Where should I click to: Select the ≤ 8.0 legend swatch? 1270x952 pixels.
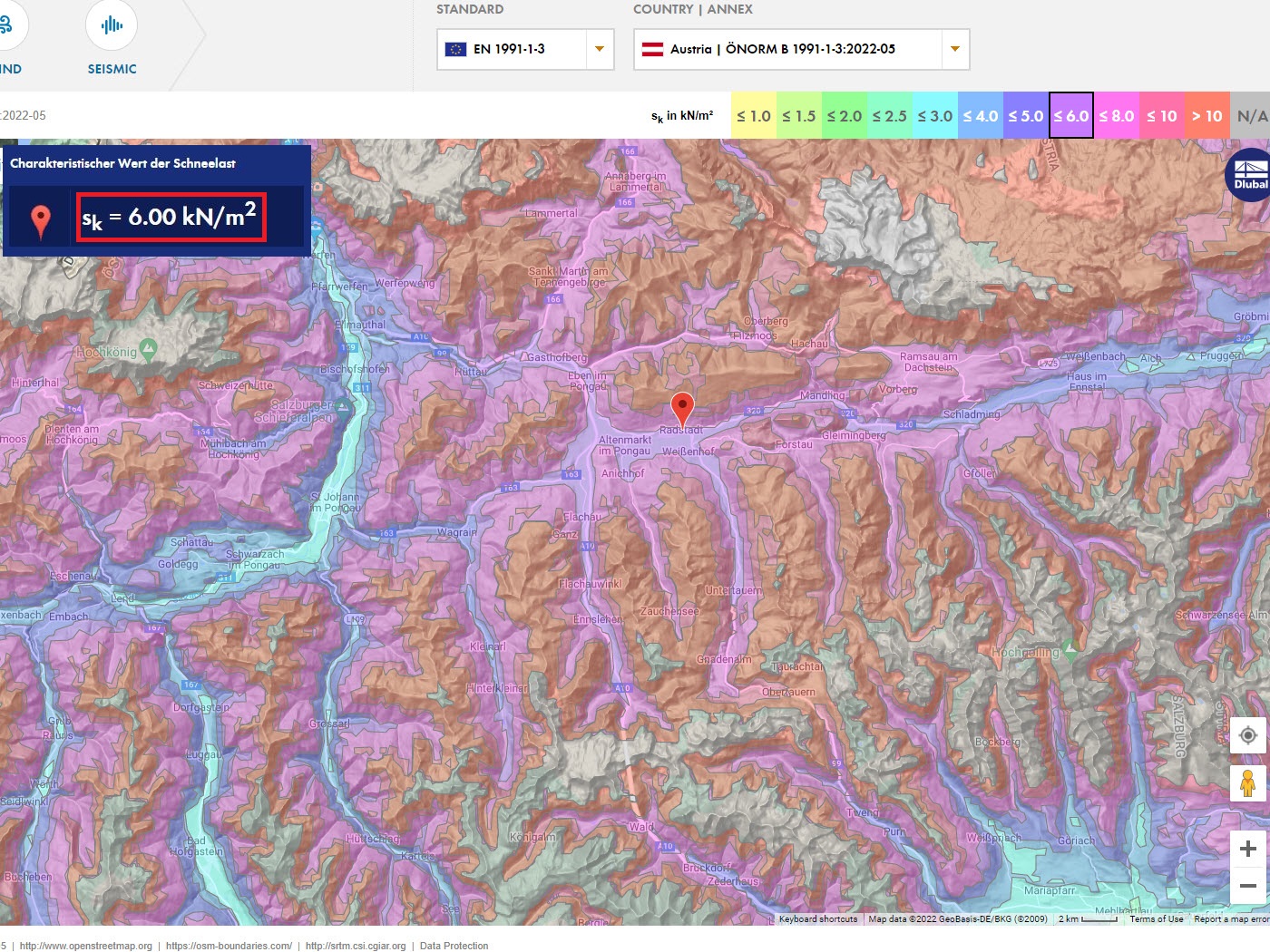(1117, 115)
